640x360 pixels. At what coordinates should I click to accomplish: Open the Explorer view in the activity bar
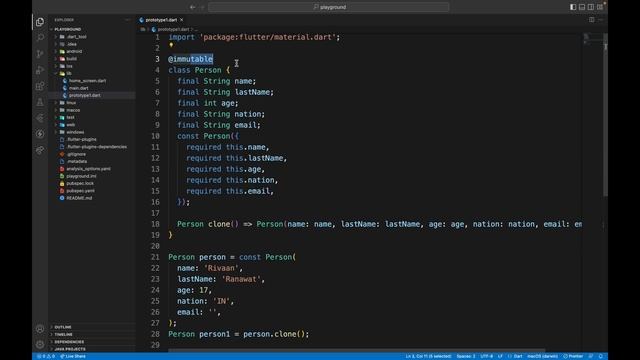point(40,22)
